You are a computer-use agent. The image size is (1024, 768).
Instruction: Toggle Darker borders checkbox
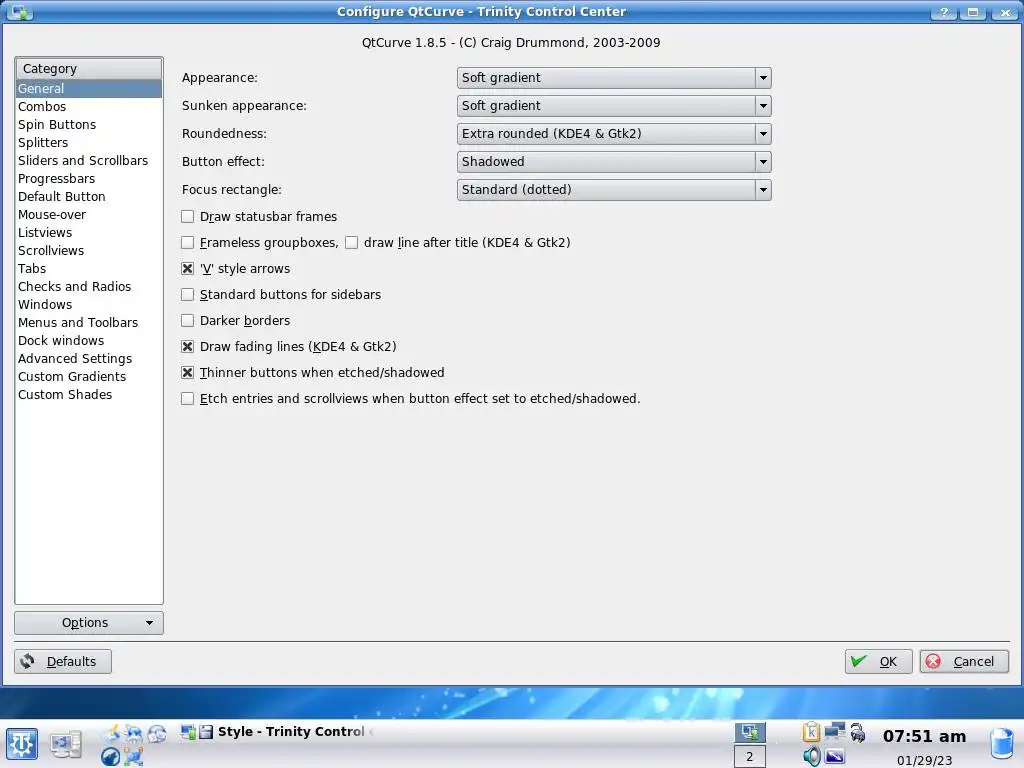point(187,320)
